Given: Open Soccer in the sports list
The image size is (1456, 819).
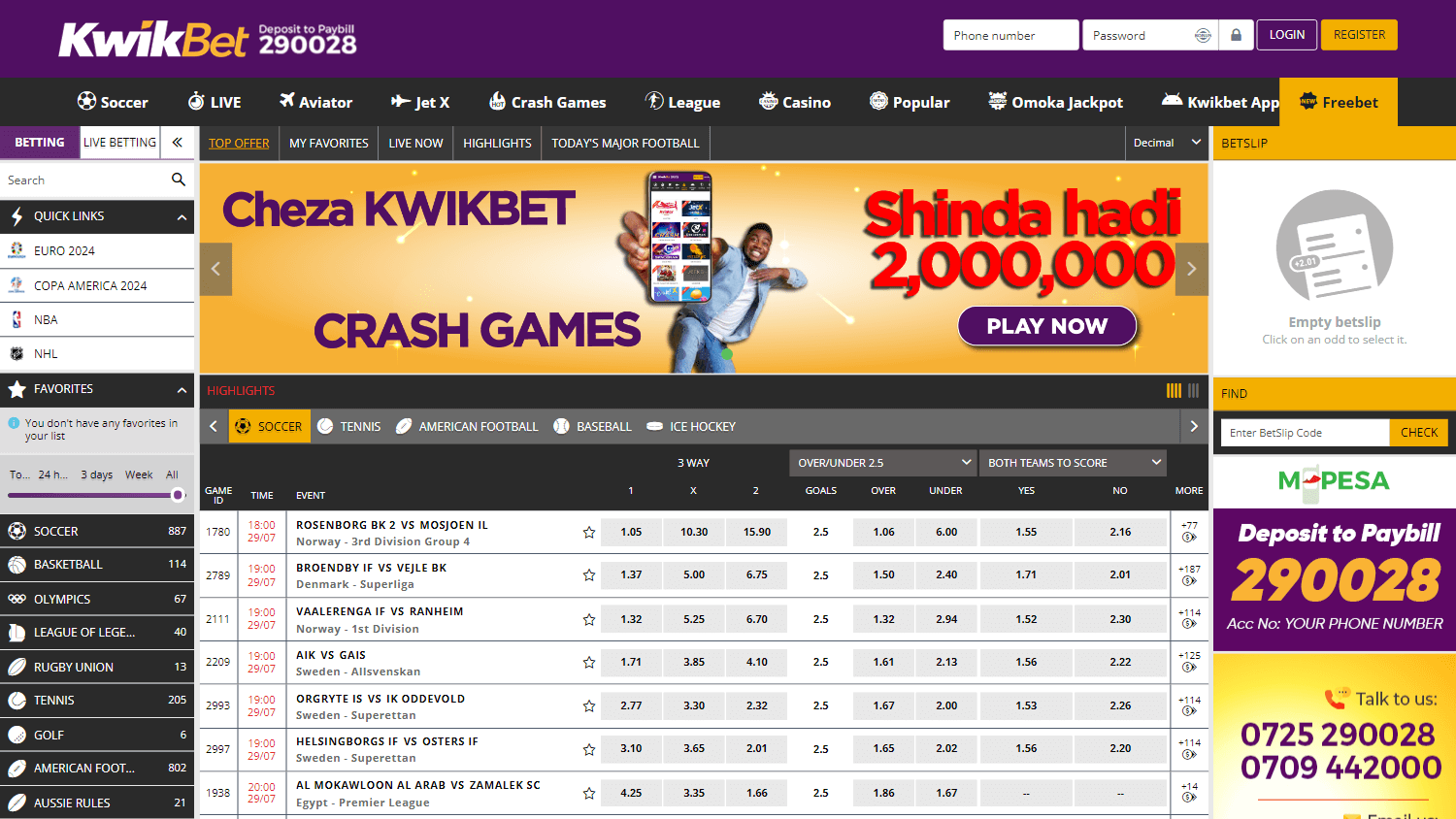Looking at the screenshot, I should tap(97, 531).
